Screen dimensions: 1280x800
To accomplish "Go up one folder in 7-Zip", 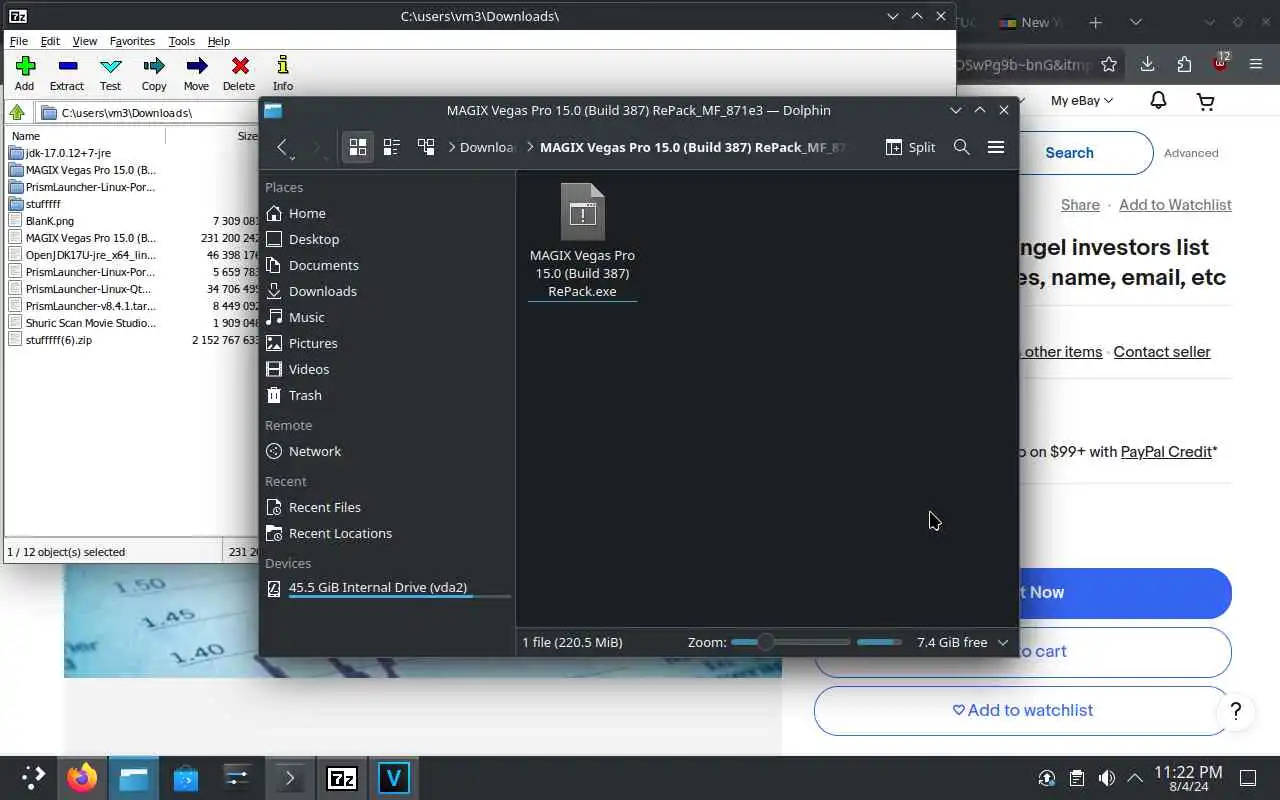I will 17,113.
